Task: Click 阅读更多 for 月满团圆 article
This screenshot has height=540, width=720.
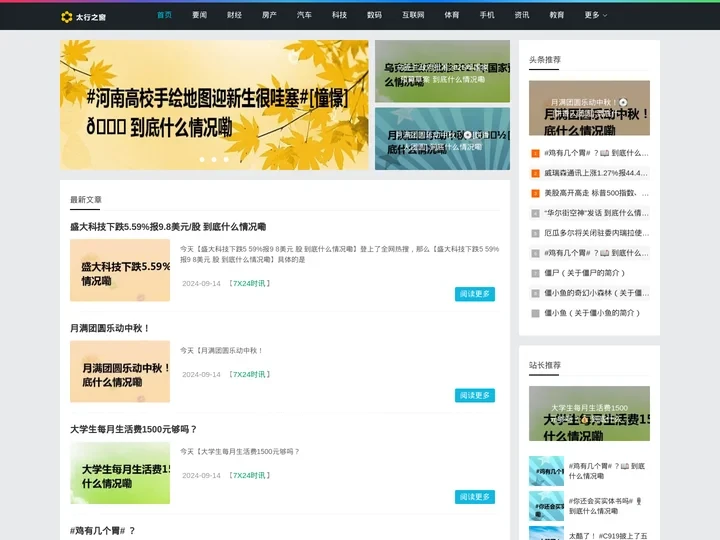Action: 475,395
